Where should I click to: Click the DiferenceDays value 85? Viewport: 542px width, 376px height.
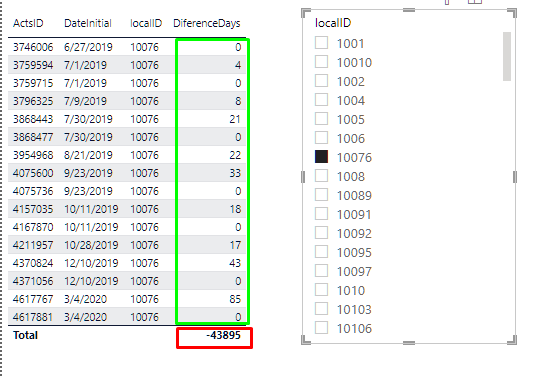pos(235,299)
